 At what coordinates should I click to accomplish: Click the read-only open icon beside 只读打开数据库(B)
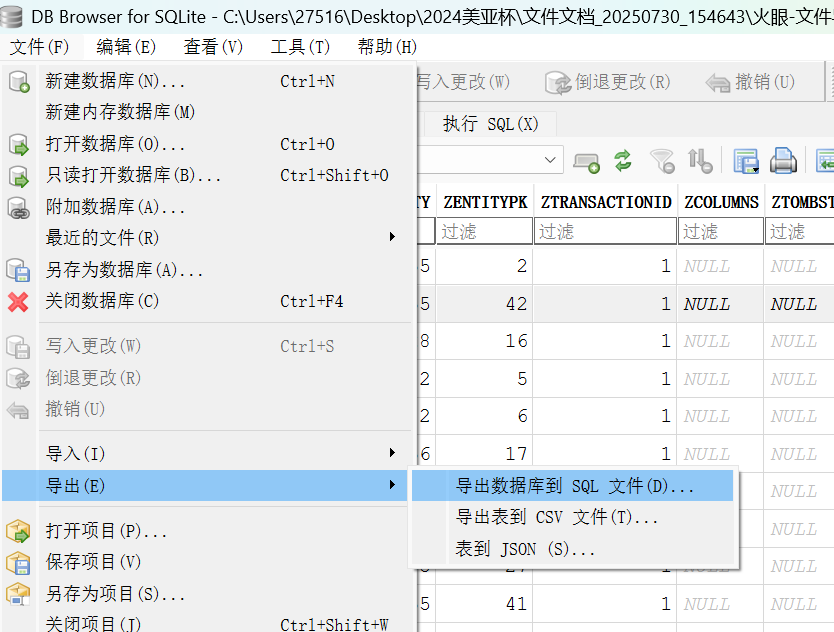pyautogui.click(x=19, y=176)
